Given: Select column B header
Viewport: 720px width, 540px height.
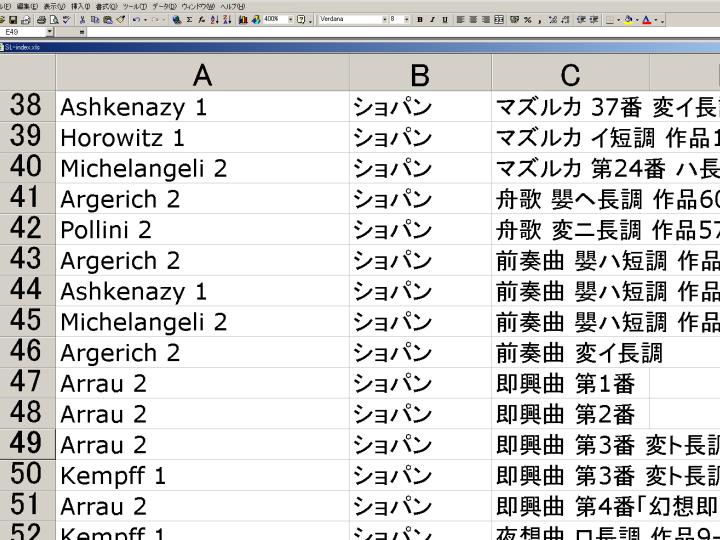Looking at the screenshot, I should 420,74.
